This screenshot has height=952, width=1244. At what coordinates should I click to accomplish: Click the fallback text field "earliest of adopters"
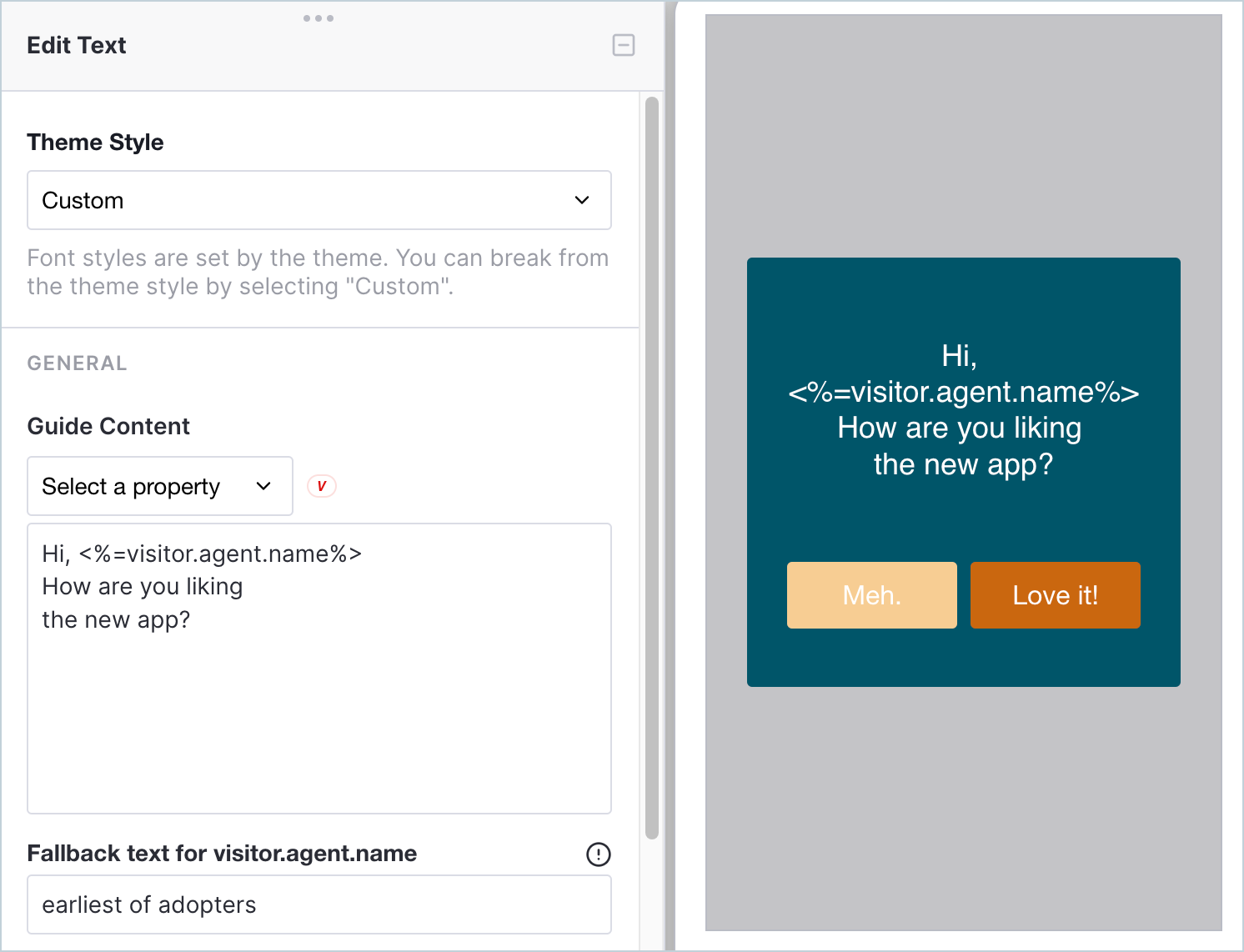(319, 904)
